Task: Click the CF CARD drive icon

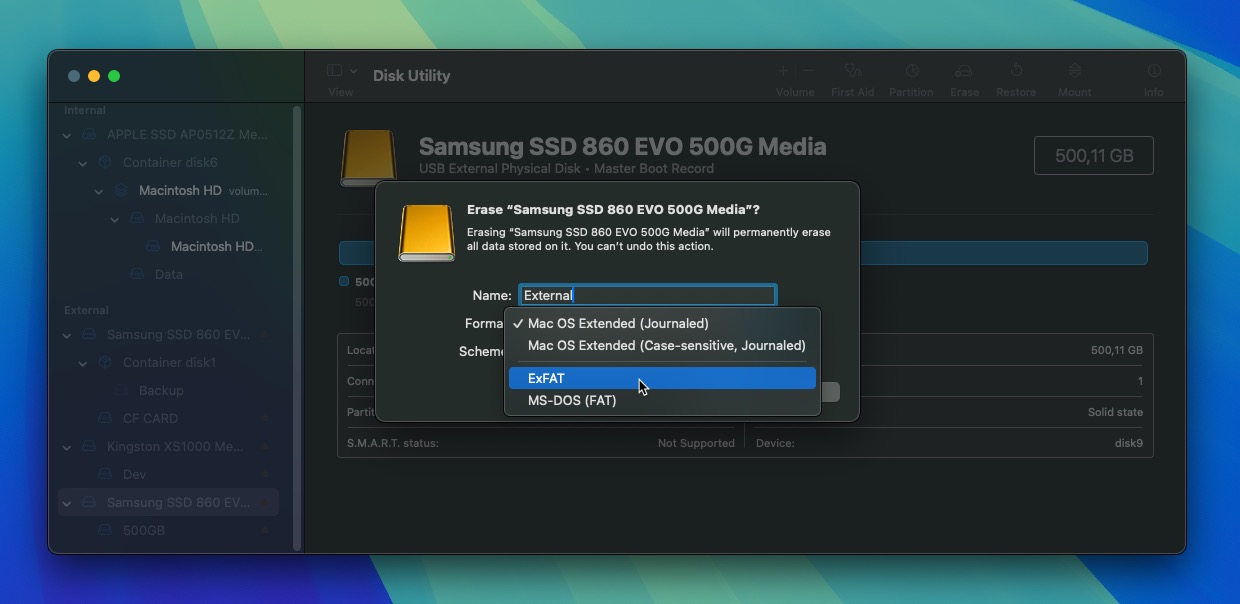Action: 105,419
